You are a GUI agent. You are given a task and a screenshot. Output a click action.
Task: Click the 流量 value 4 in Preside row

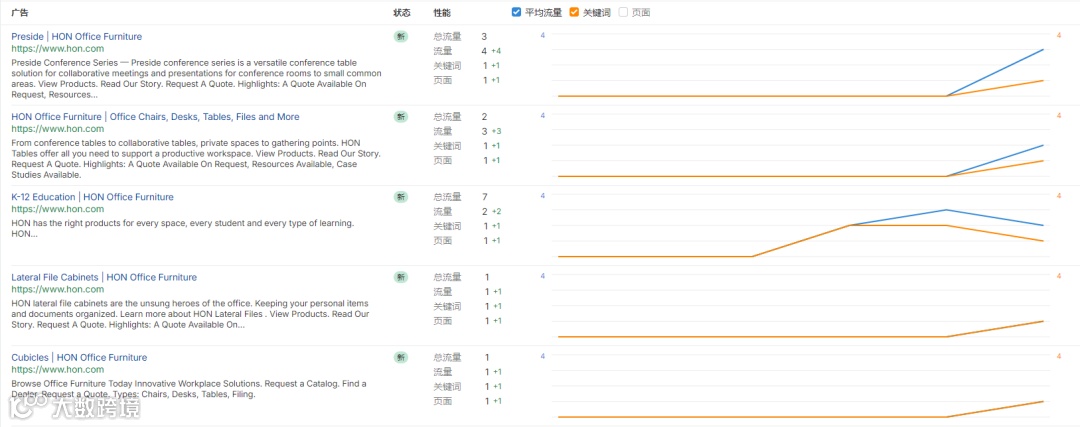click(x=484, y=51)
